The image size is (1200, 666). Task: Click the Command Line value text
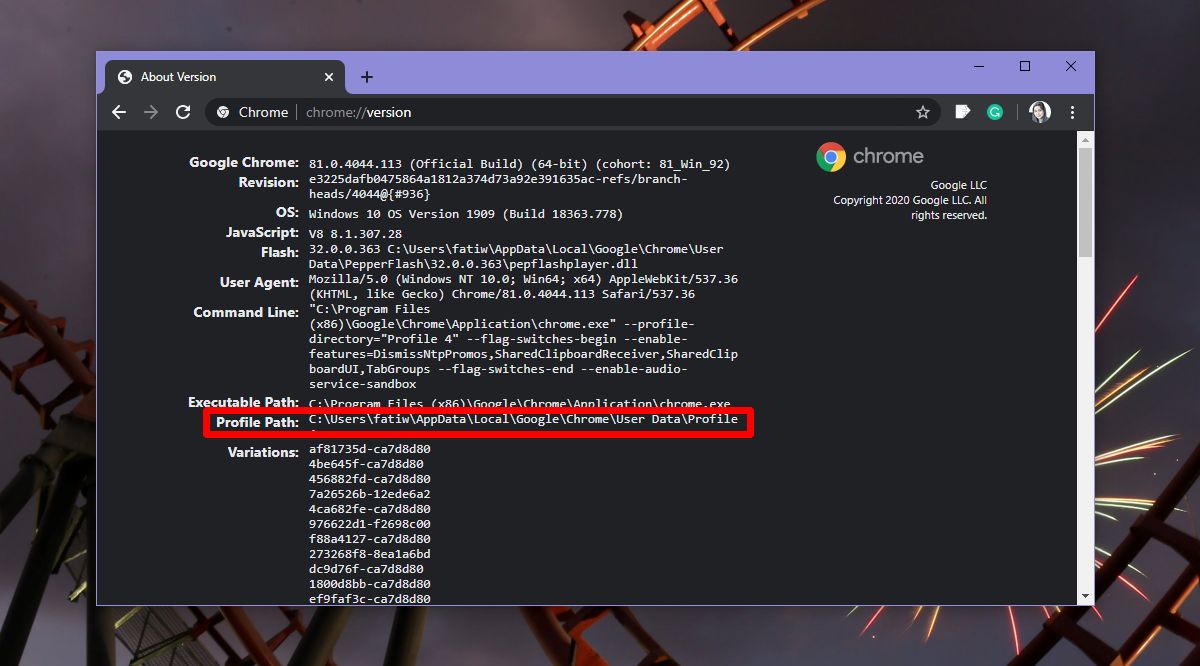tap(523, 346)
